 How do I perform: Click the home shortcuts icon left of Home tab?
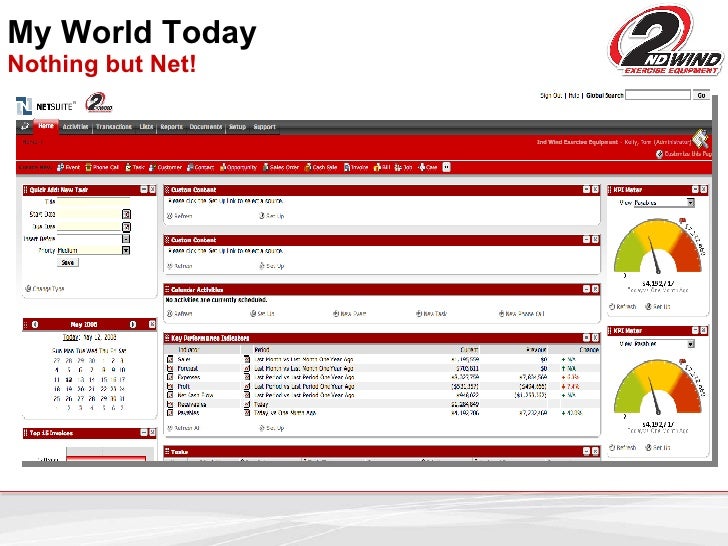25,126
